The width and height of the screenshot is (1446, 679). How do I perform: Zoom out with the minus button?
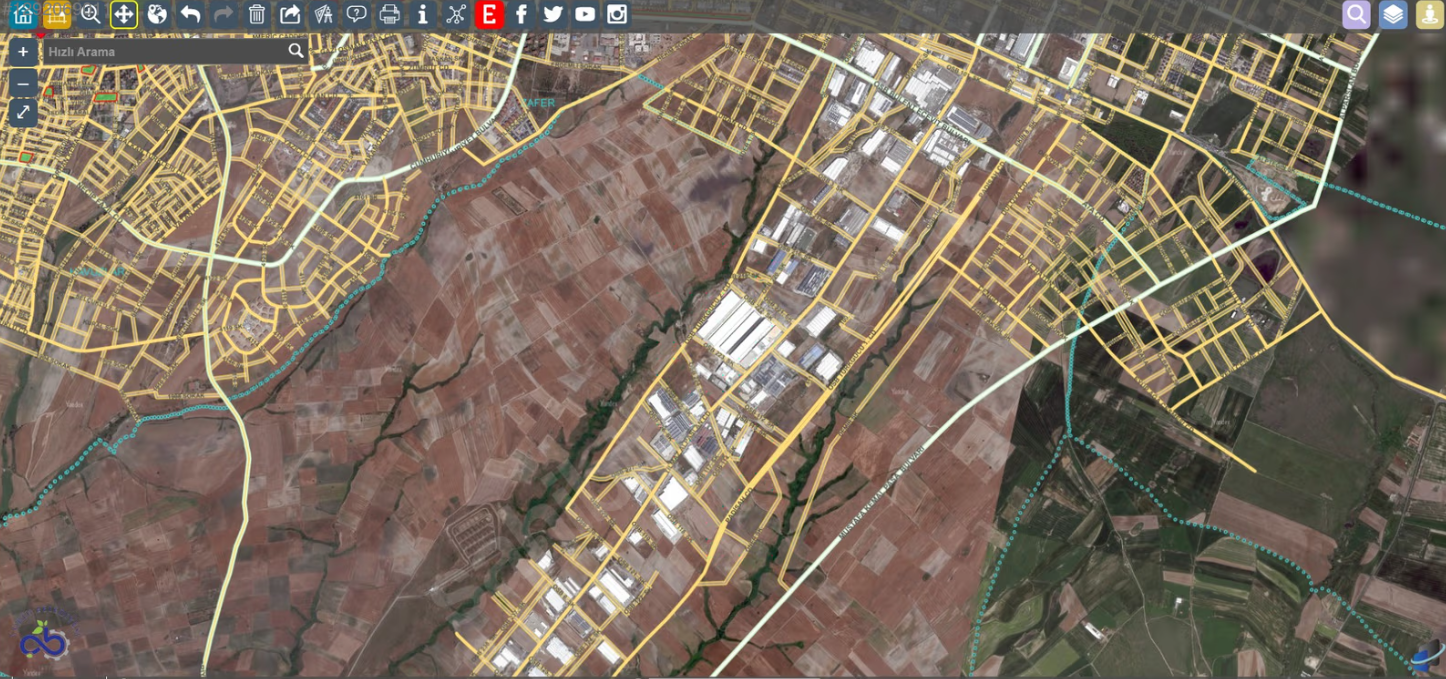[23, 83]
